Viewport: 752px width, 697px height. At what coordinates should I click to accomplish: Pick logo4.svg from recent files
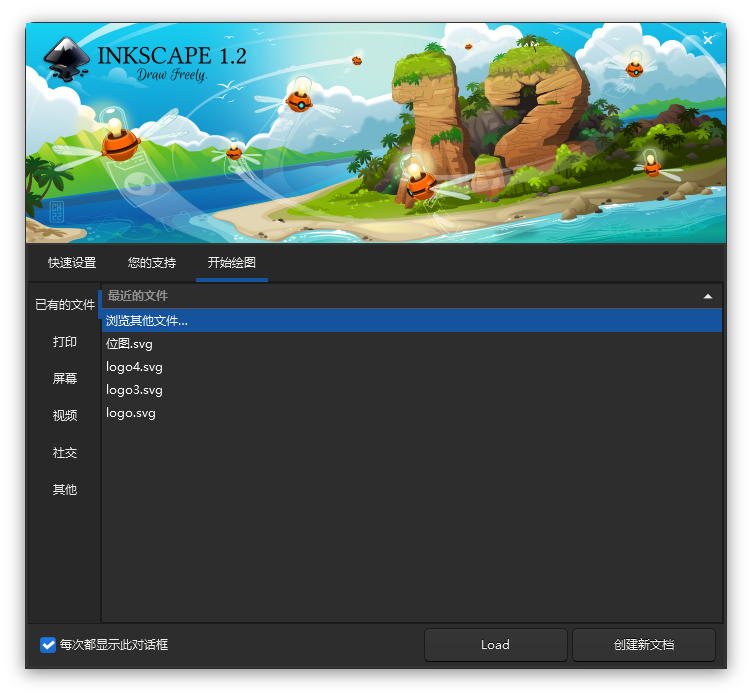[412, 366]
